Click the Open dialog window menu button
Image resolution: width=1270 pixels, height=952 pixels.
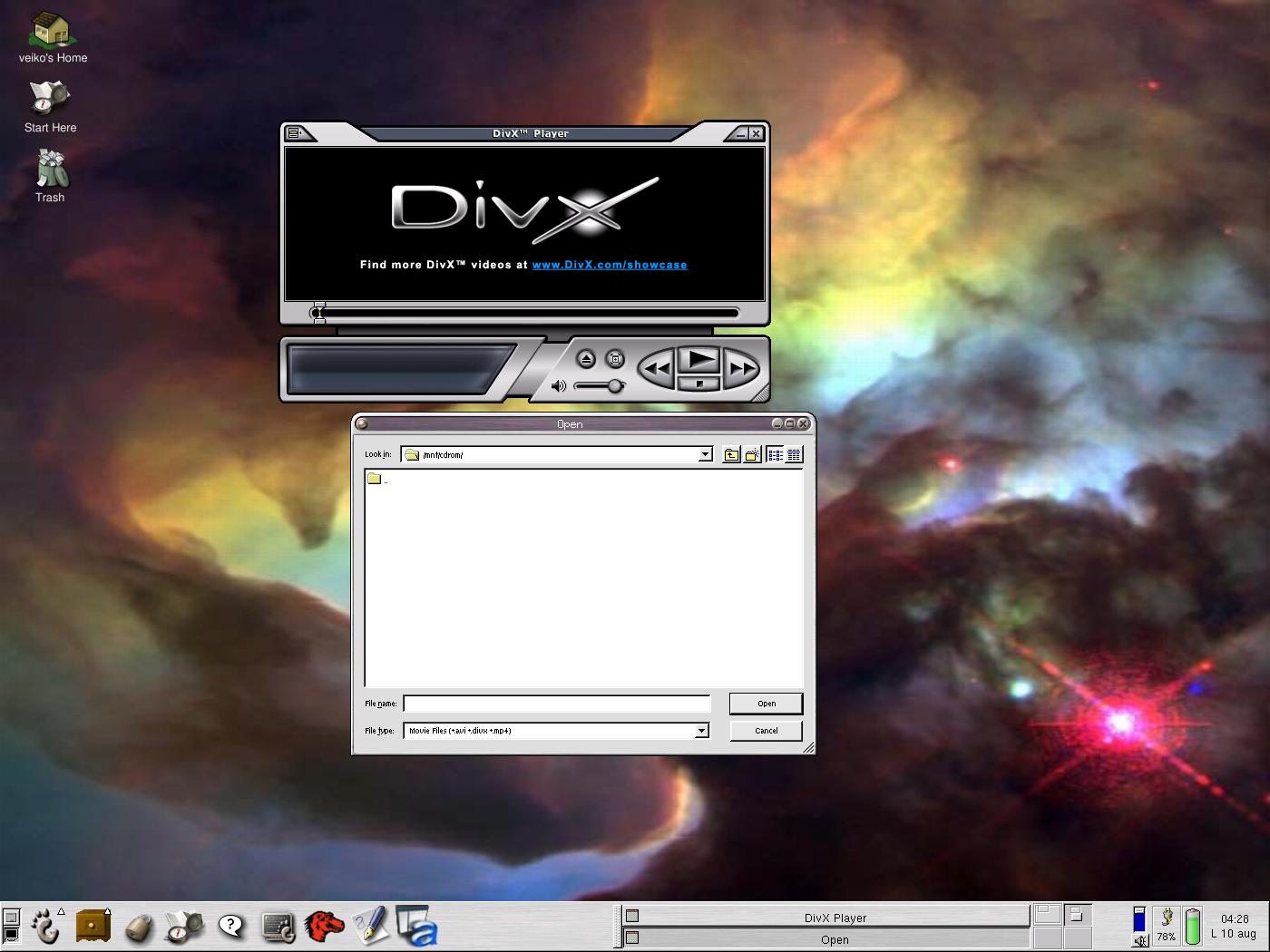(362, 423)
